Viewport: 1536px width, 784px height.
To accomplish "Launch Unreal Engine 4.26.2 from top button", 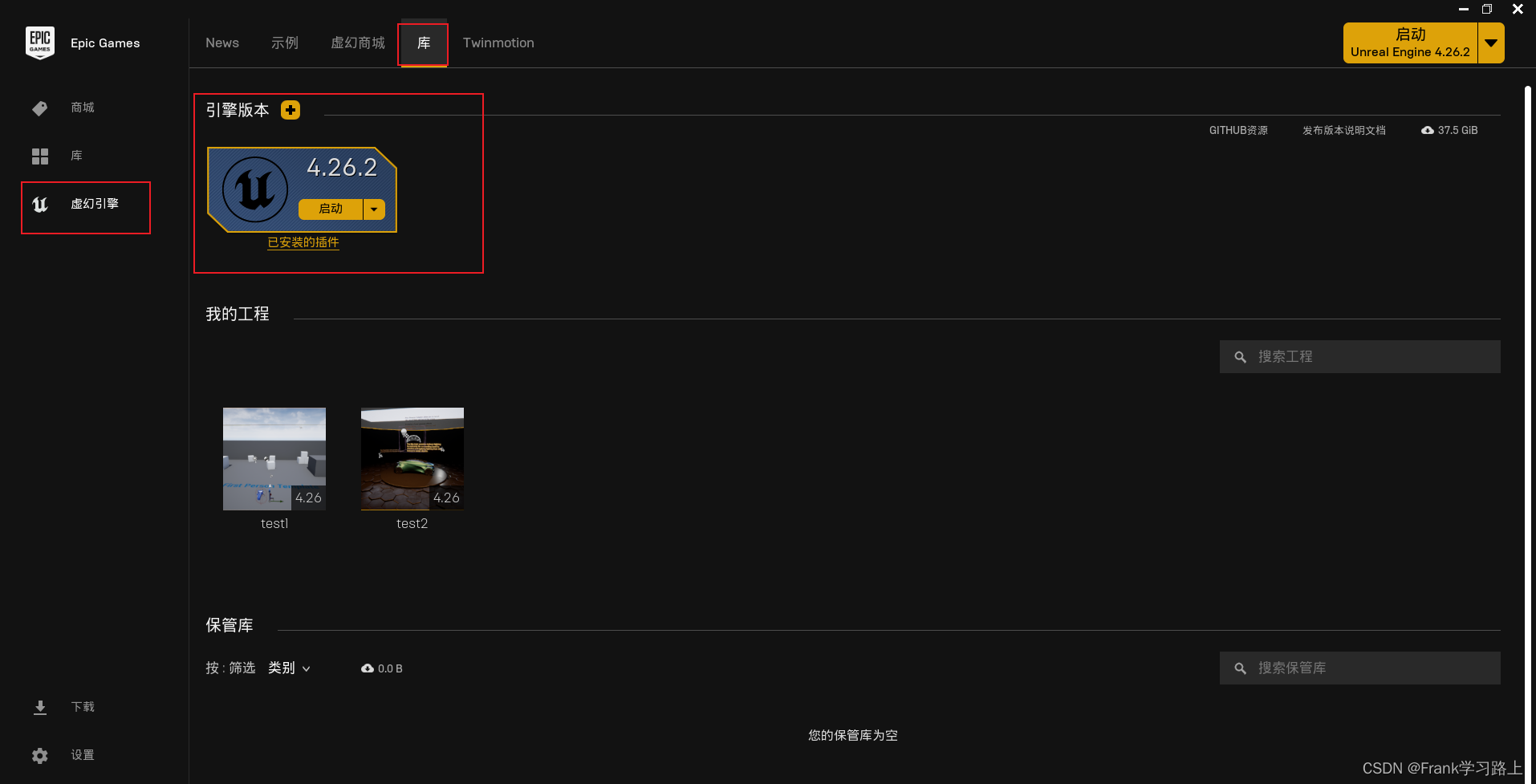I will tap(1410, 43).
